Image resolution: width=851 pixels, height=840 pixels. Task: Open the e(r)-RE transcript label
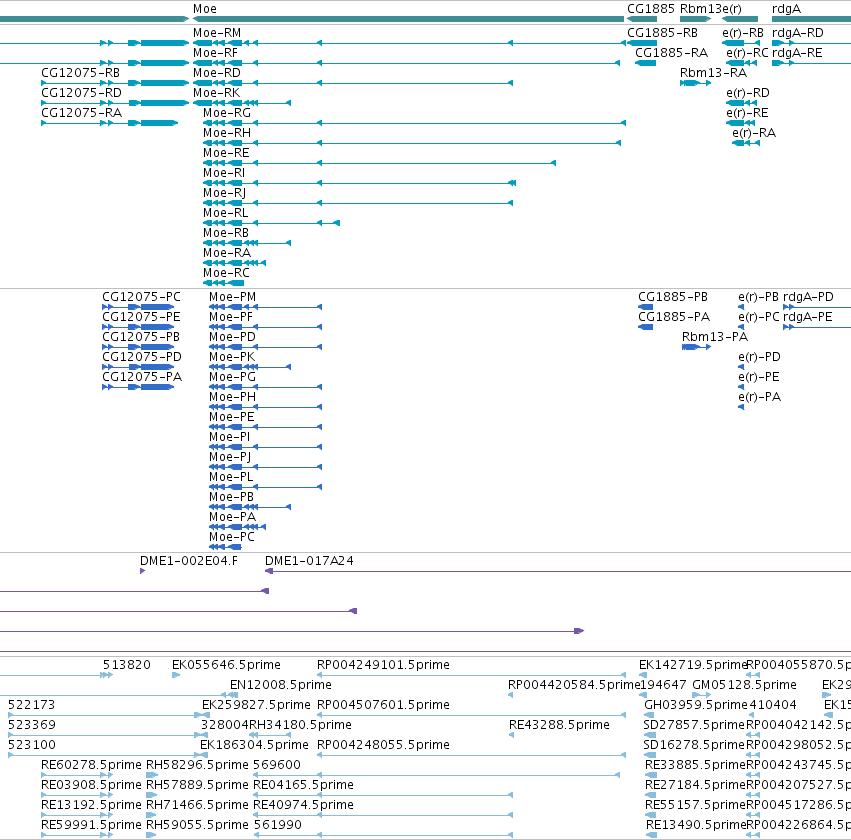(747, 113)
